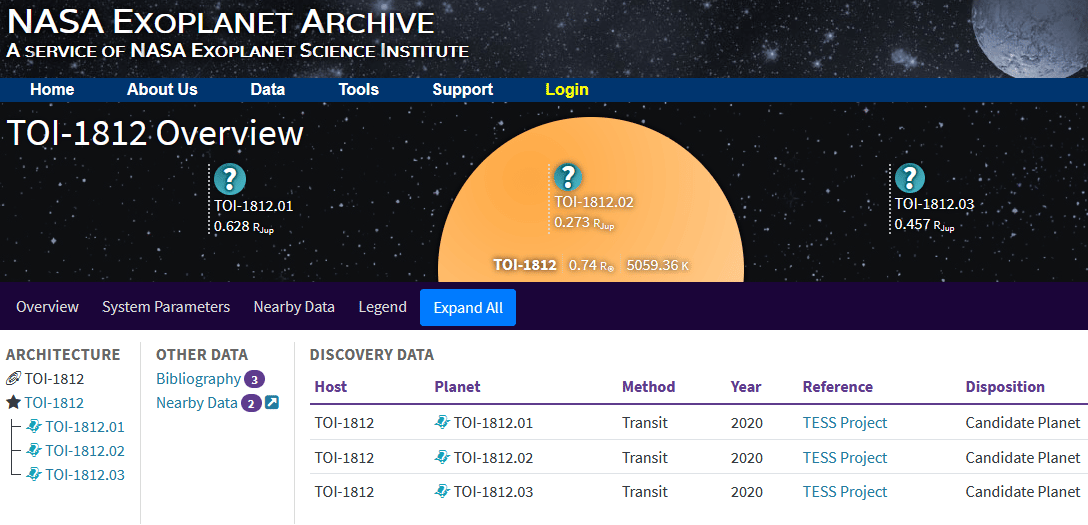Viewport: 1088px width, 525px height.
Task: Click the NASA Exoplanet Archive header title
Action: click(221, 23)
